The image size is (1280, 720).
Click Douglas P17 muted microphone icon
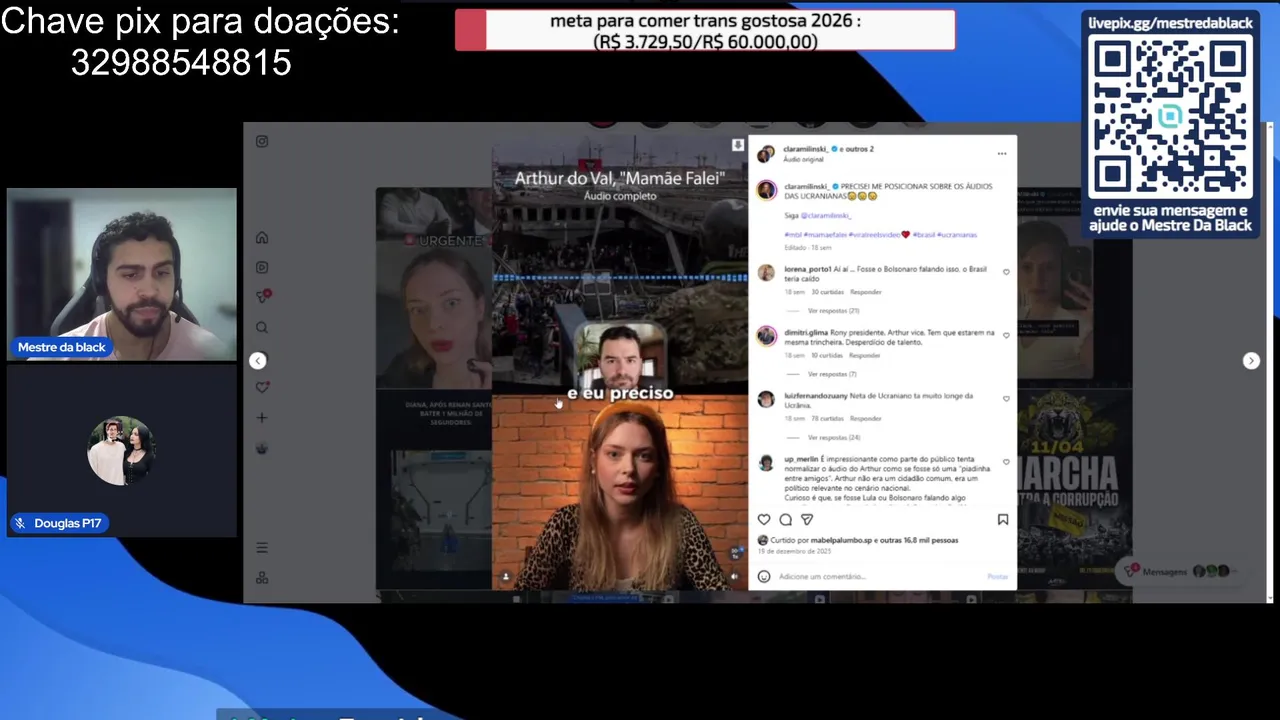pyautogui.click(x=20, y=523)
